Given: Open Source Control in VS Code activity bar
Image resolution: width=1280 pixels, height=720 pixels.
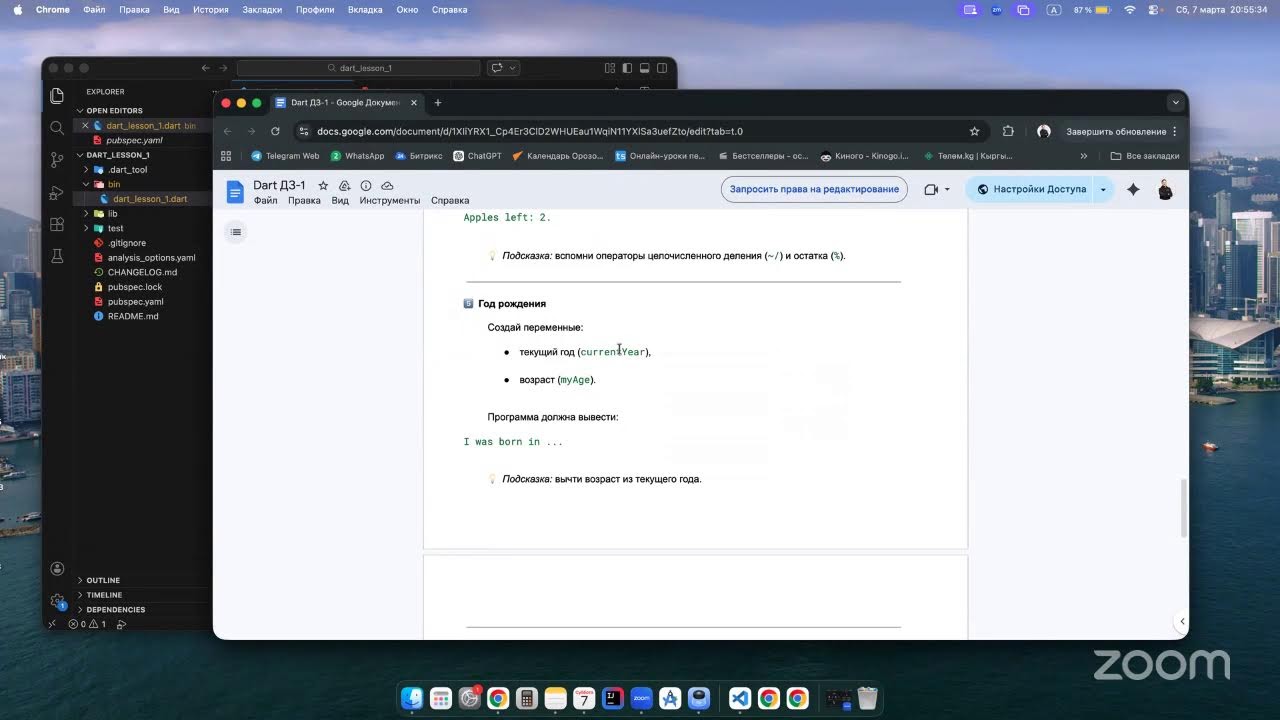Looking at the screenshot, I should point(57,160).
